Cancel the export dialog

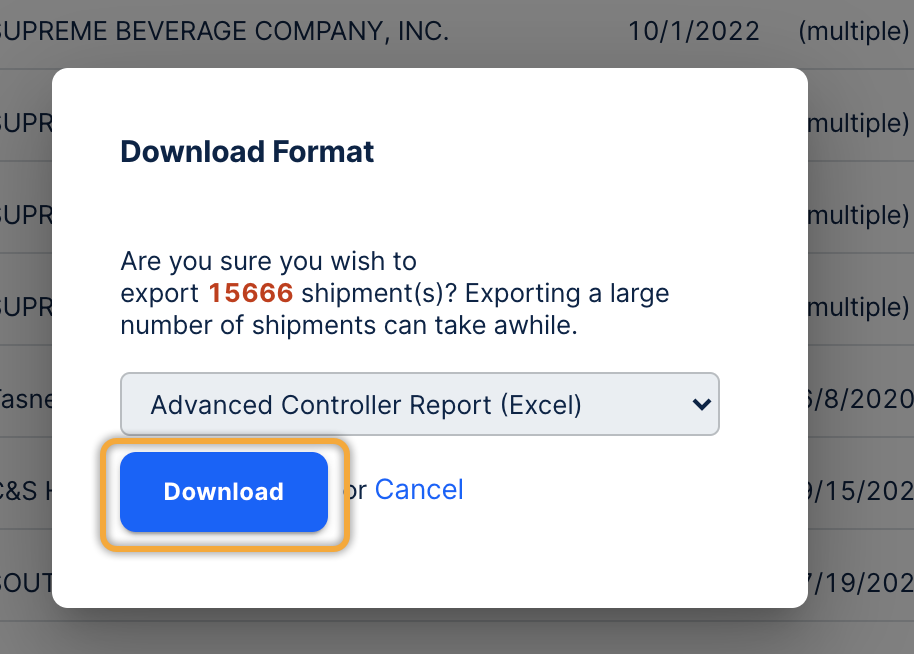419,490
